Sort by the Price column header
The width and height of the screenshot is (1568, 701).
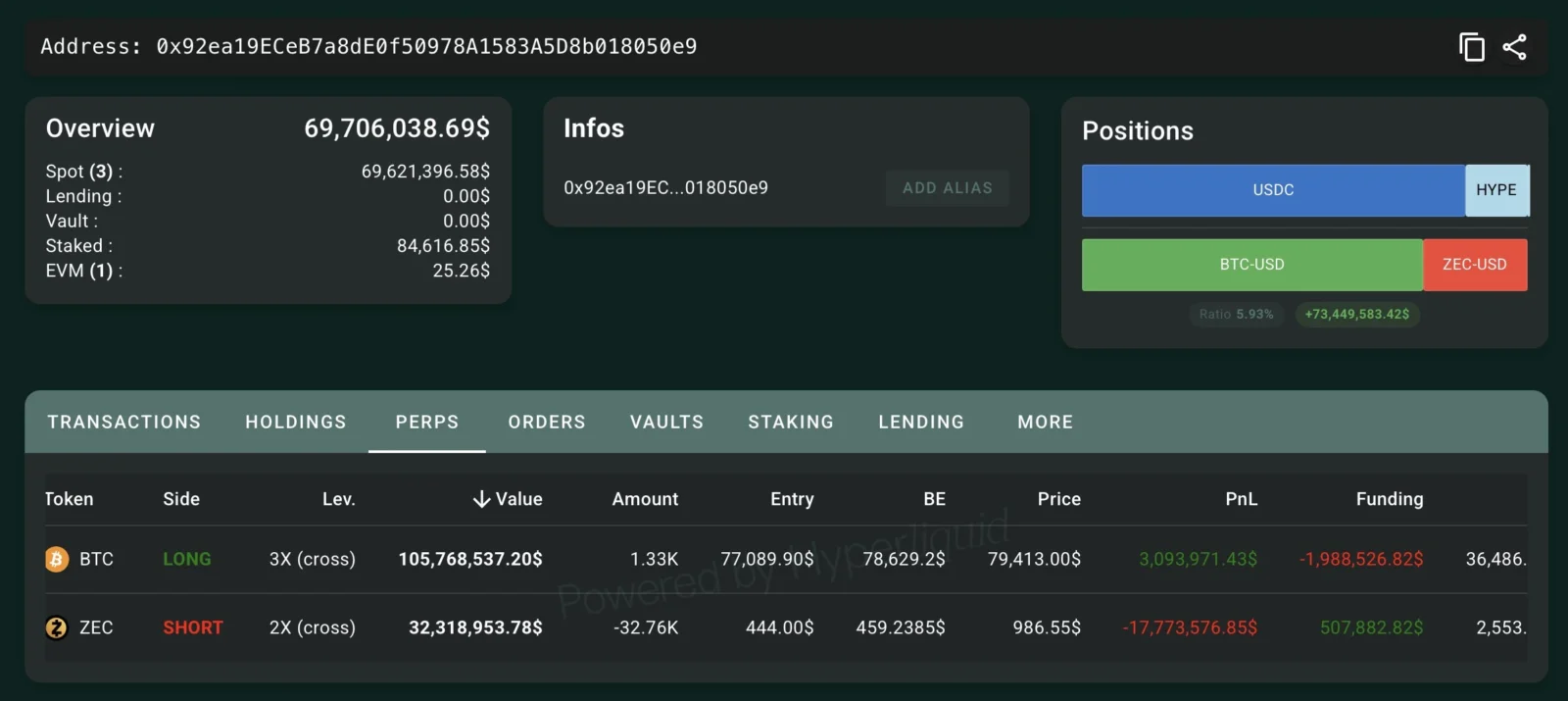point(1059,499)
